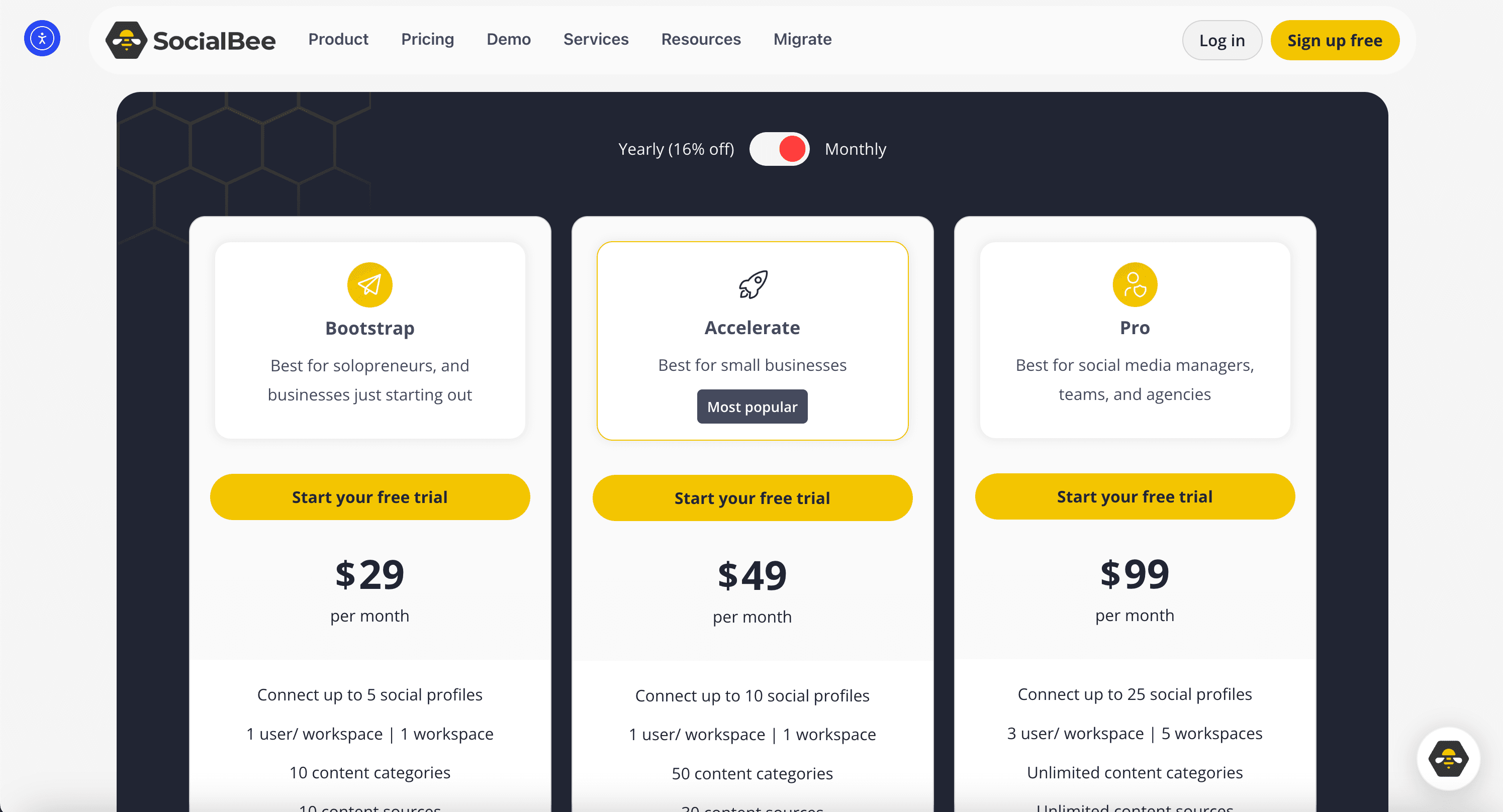This screenshot has width=1503, height=812.
Task: Start free trial for Pro plan
Action: [x=1135, y=496]
